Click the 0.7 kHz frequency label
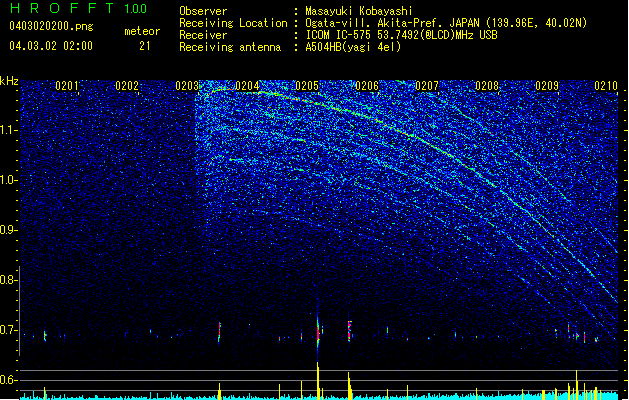This screenshot has height=400, width=629. (9, 330)
